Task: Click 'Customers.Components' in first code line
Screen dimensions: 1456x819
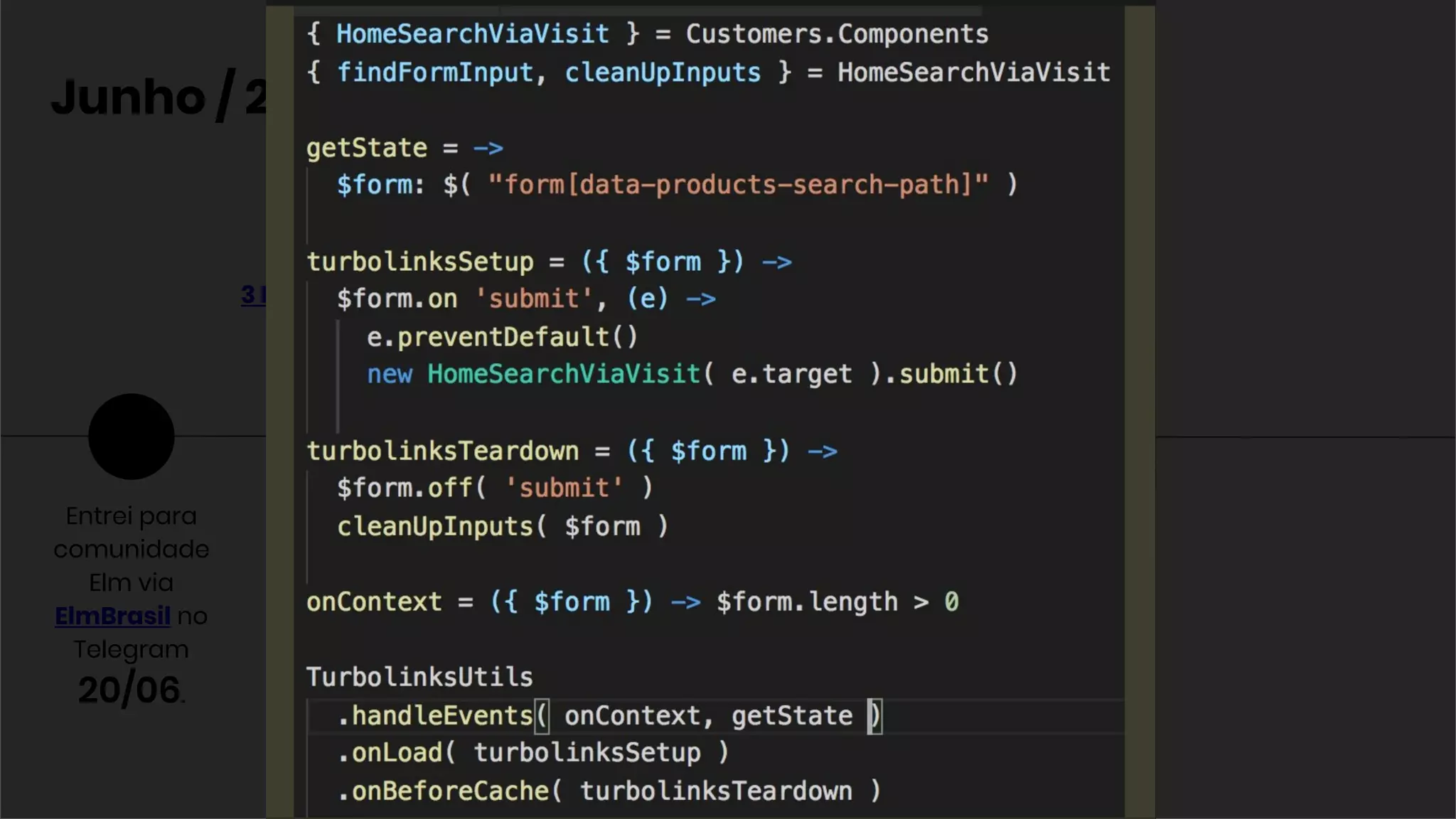Action: pyautogui.click(x=837, y=34)
